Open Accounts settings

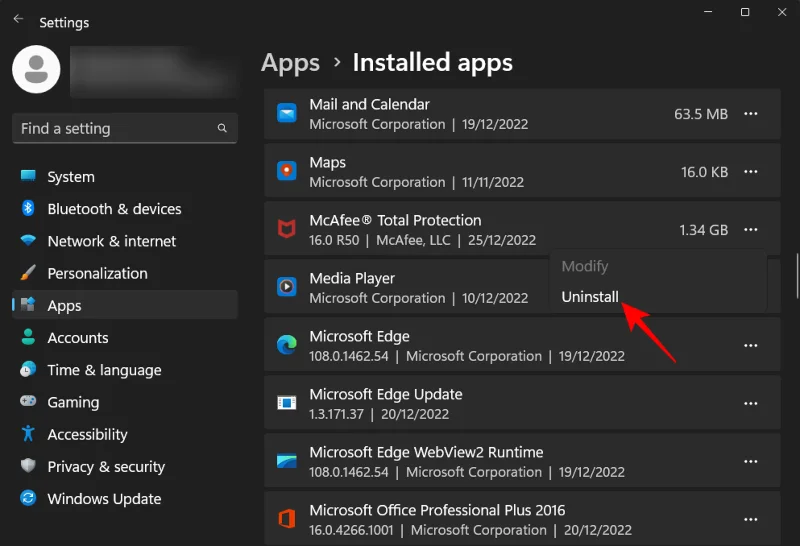[x=125, y=337]
